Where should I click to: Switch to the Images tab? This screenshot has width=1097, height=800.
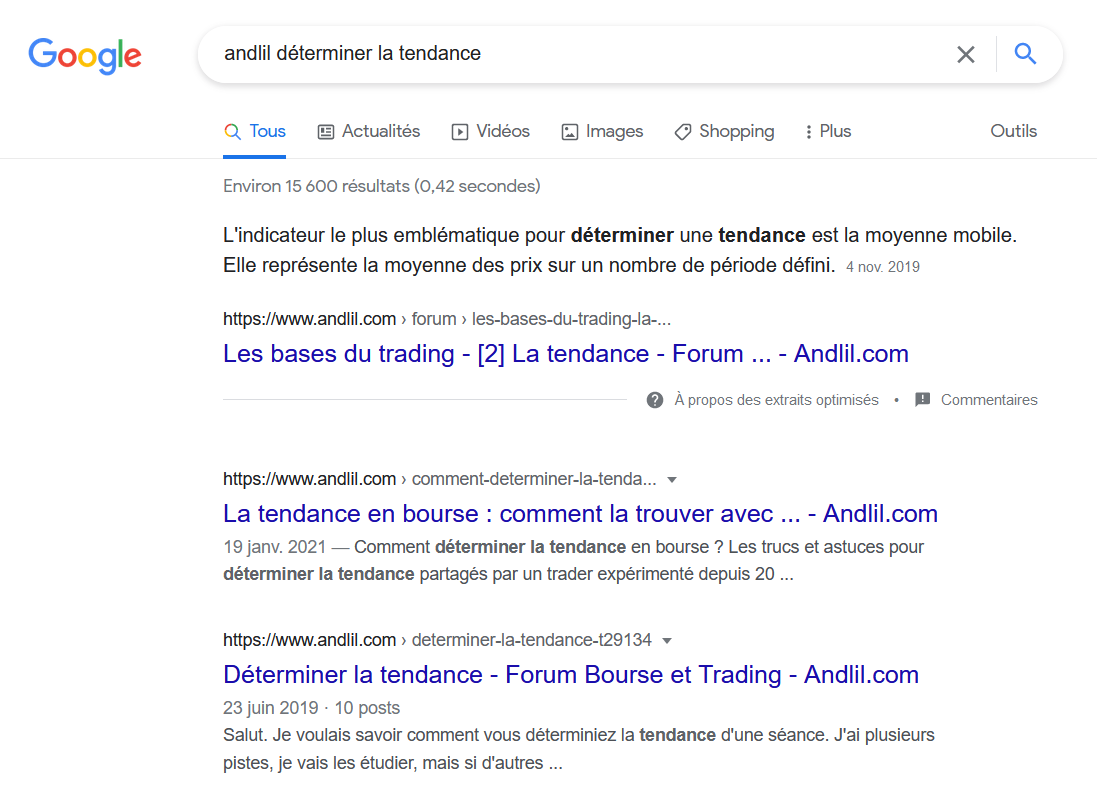point(602,131)
